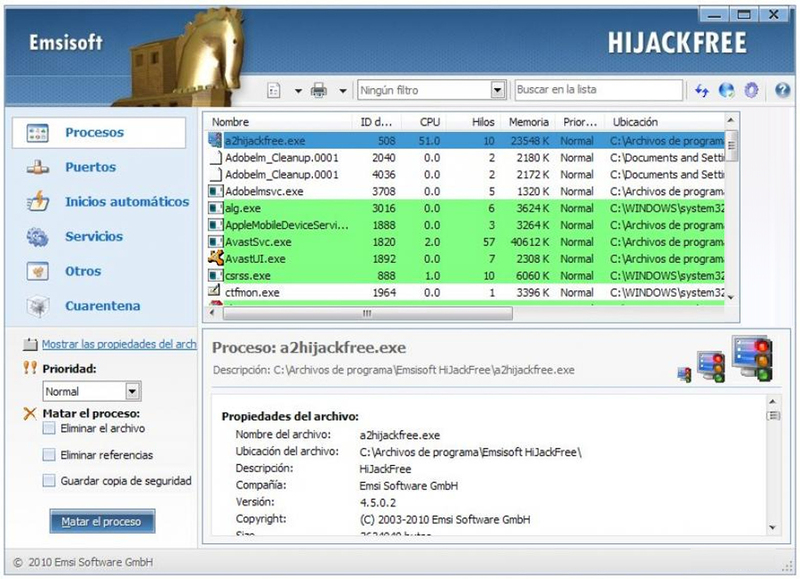
Task: Click the Cuarentena cube icon
Action: [38, 306]
